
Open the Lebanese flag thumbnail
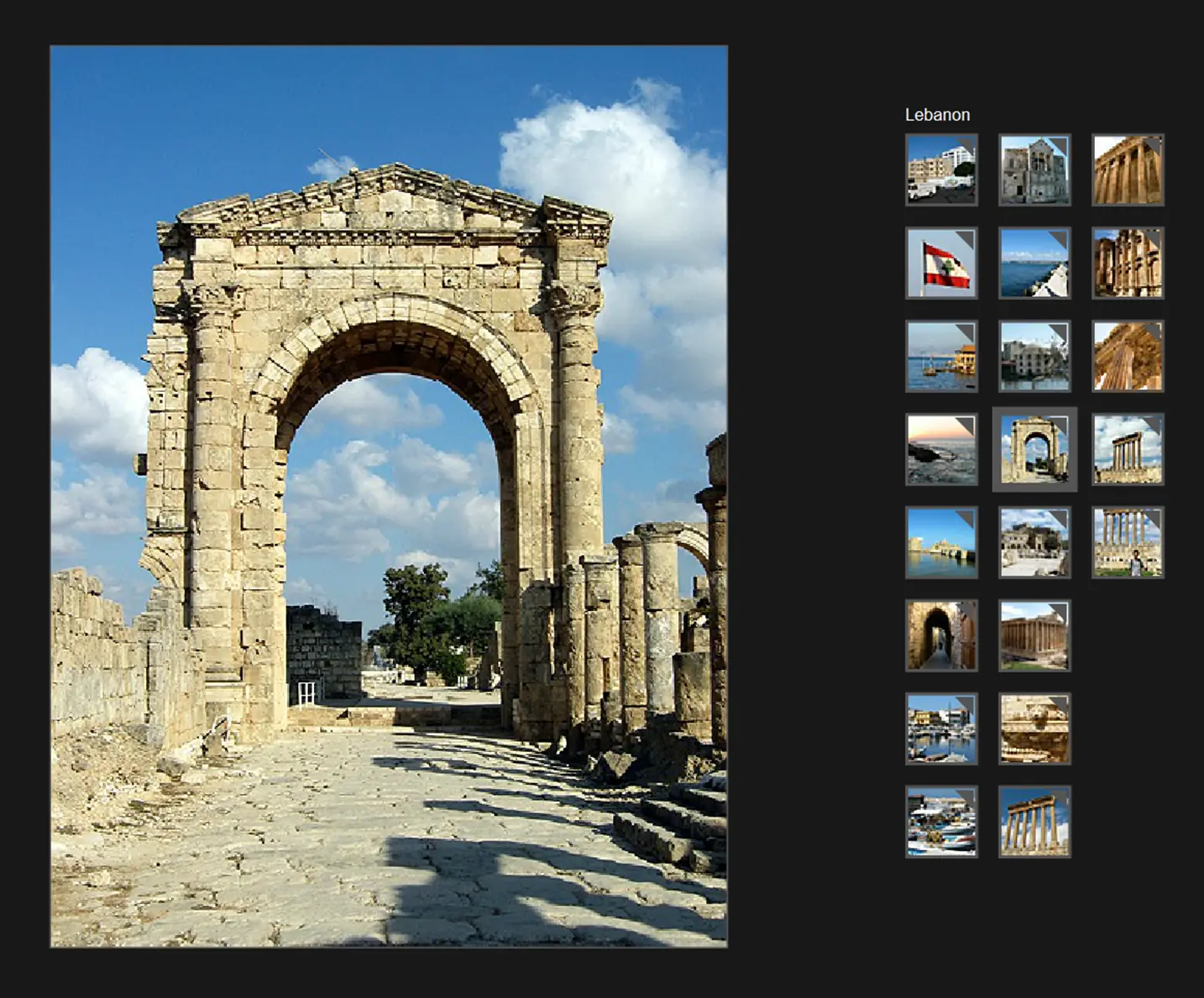pyautogui.click(x=941, y=263)
